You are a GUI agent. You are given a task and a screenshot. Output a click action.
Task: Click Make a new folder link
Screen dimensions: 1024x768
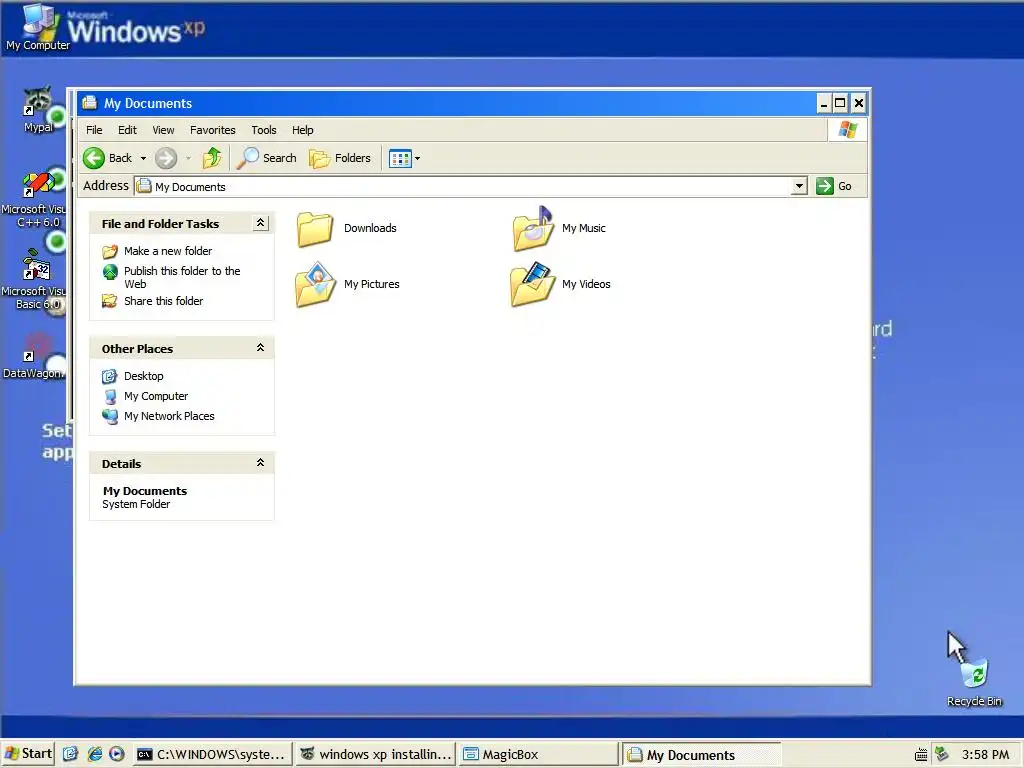coord(168,251)
